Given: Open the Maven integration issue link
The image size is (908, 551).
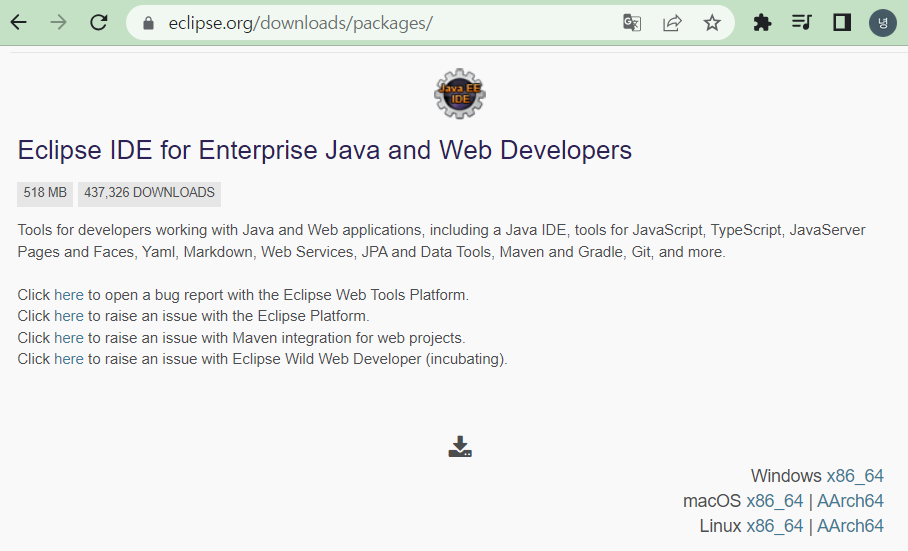Looking at the screenshot, I should pyautogui.click(x=69, y=338).
